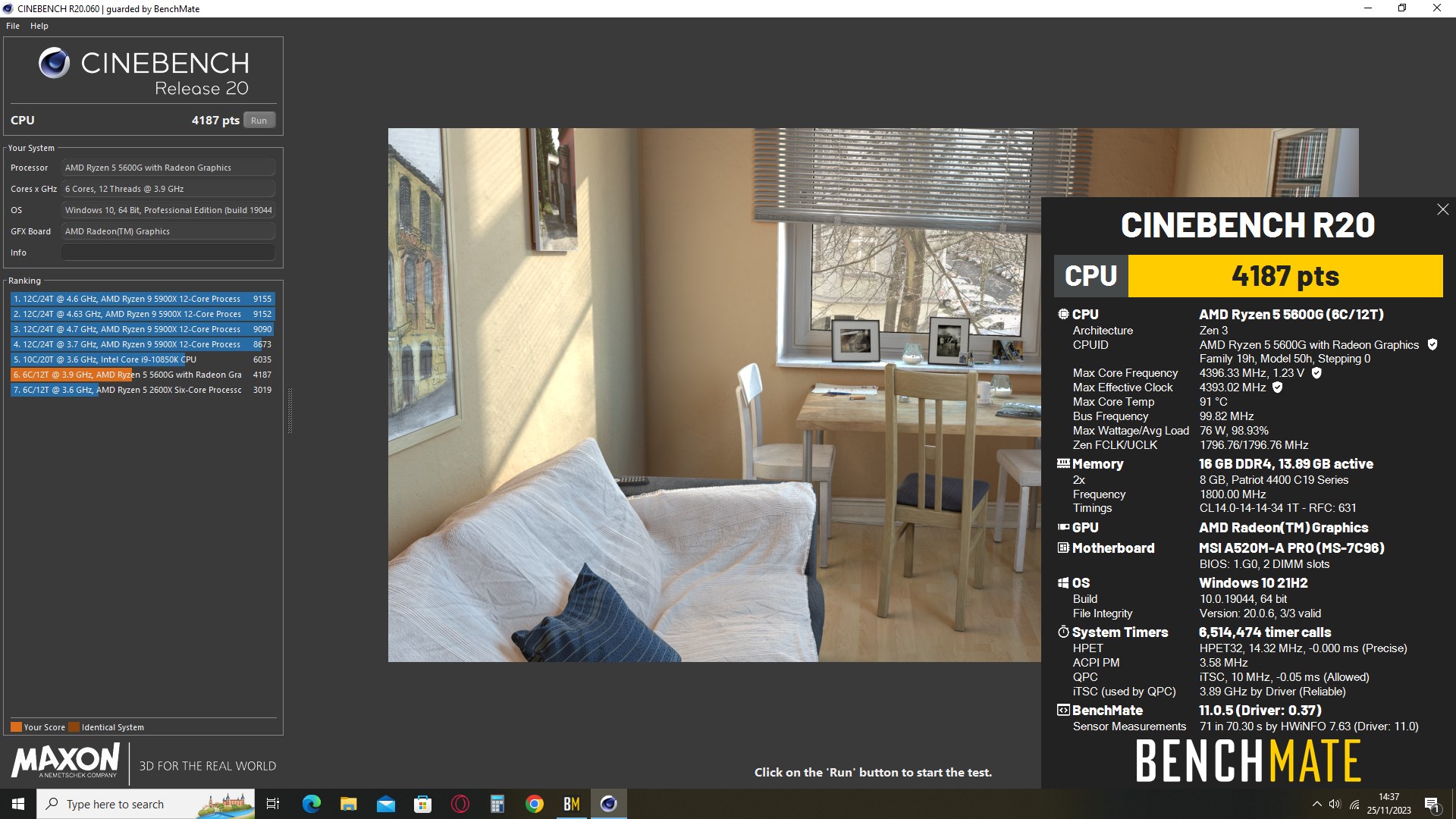Open Microsoft Edge from the taskbar
1456x819 pixels.
tap(311, 804)
